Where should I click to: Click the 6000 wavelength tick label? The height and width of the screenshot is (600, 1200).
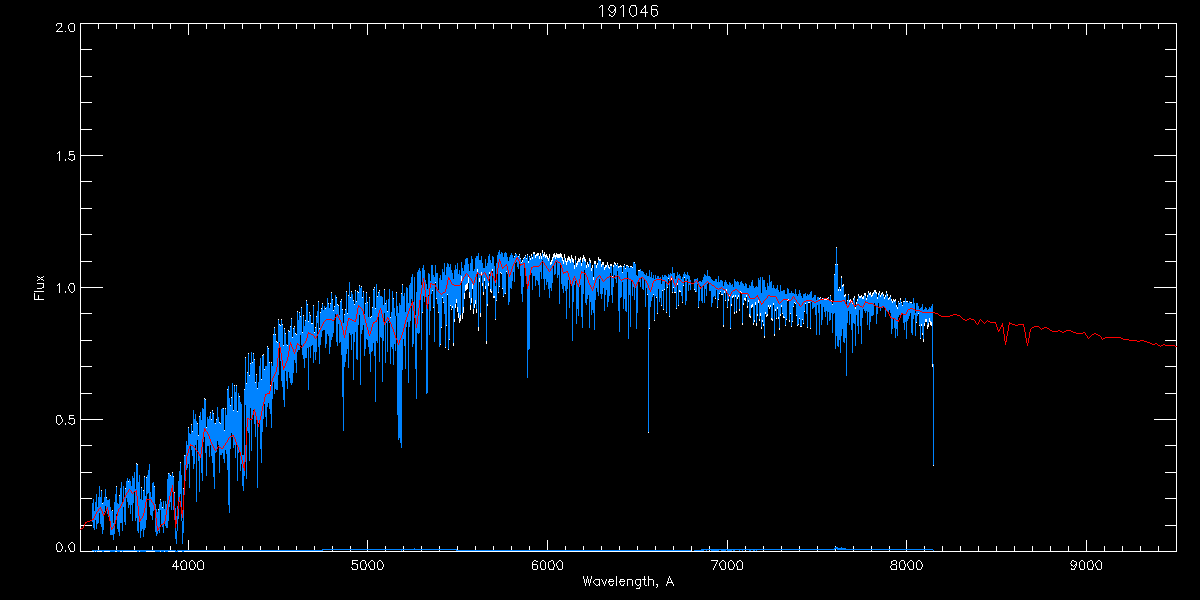(547, 564)
